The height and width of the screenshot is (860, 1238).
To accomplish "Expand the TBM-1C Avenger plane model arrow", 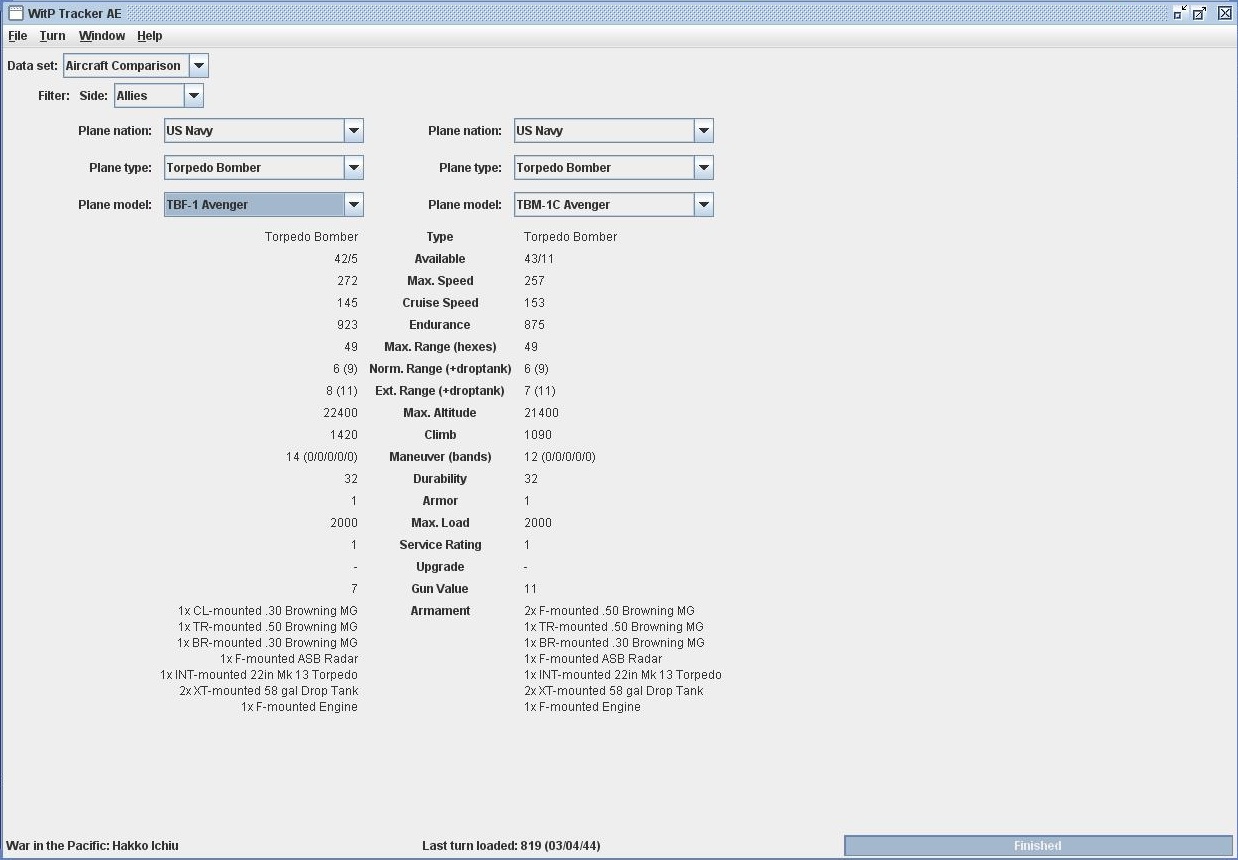I will click(x=703, y=205).
